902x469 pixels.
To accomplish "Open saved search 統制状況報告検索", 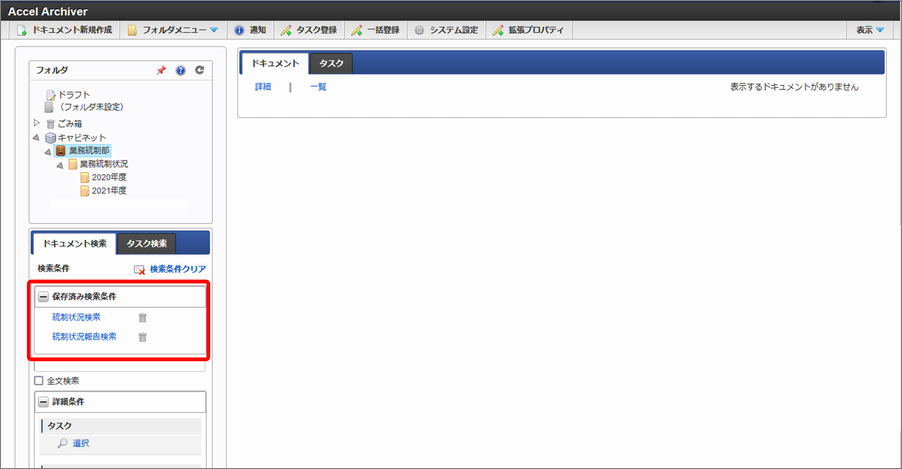I will (x=84, y=337).
